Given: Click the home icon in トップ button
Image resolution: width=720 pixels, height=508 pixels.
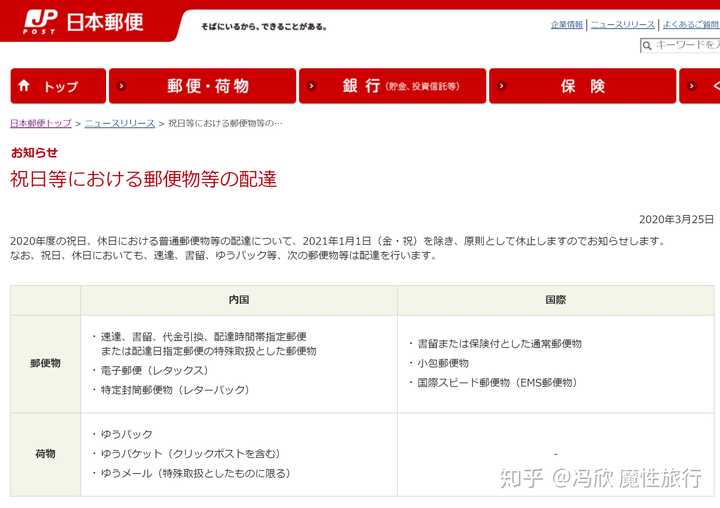Looking at the screenshot, I should (24, 85).
